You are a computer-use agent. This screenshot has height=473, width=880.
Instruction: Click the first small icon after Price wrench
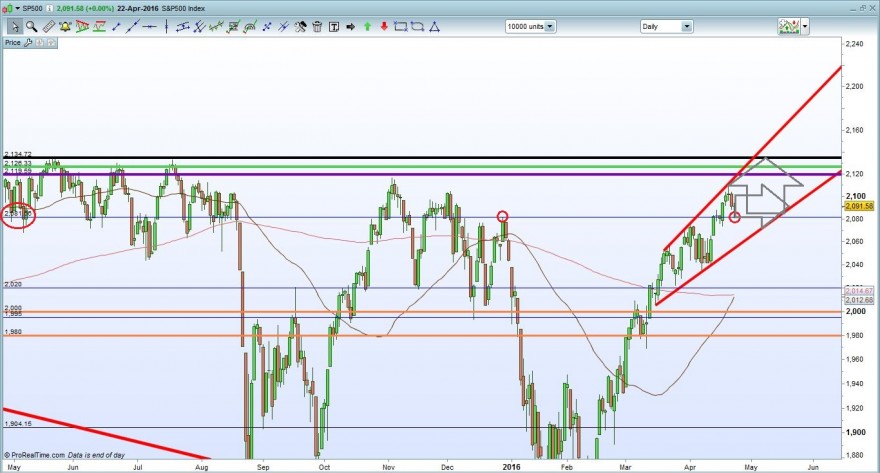coord(40,43)
